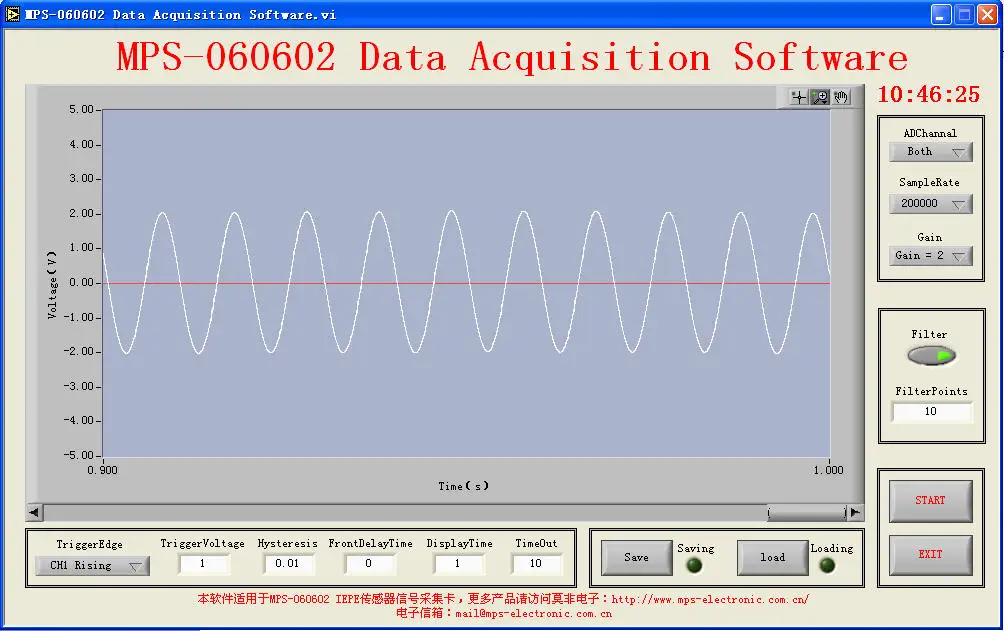Open the Gain dropdown showing Gain = 2

tap(930, 256)
